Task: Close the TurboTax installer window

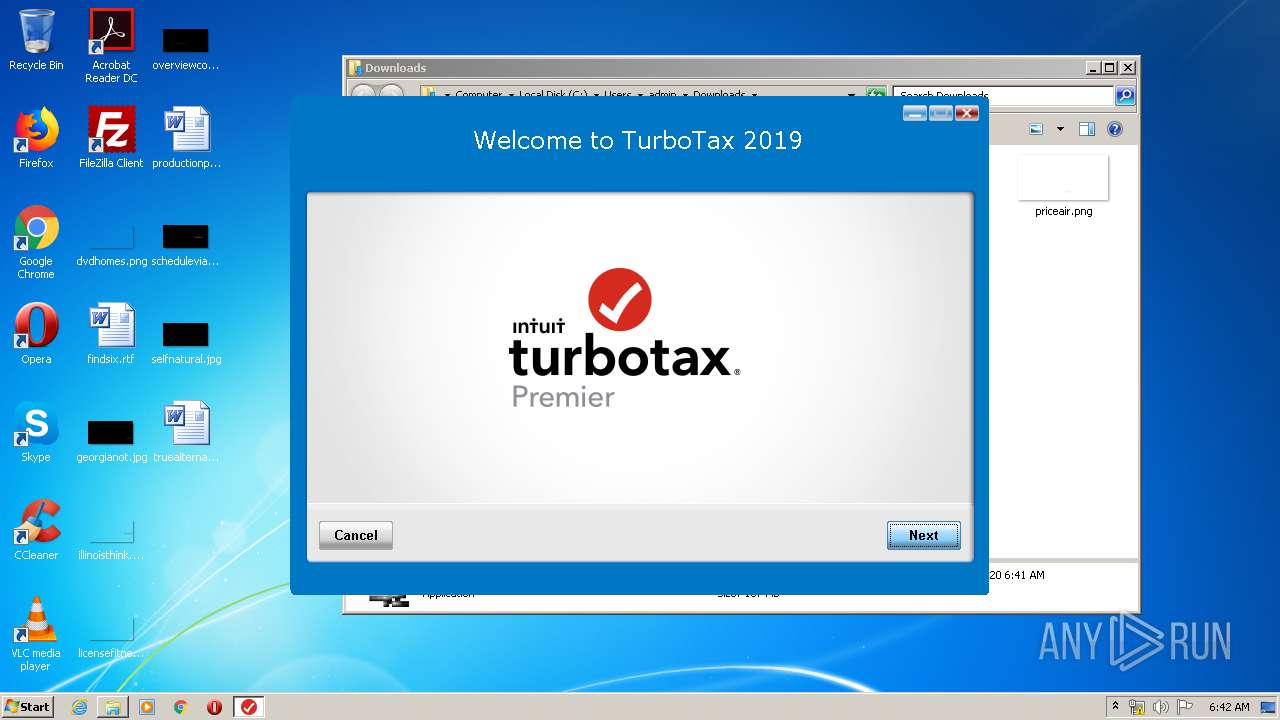Action: click(x=967, y=113)
